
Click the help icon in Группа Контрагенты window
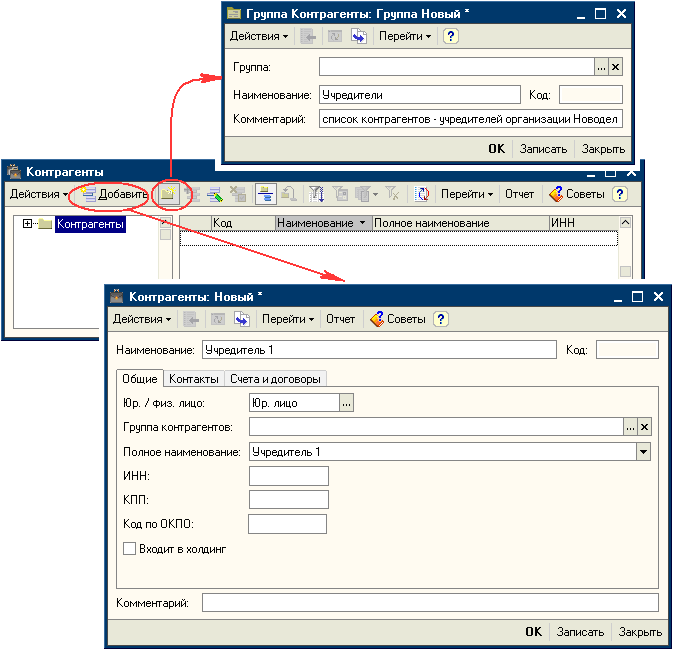[x=450, y=36]
